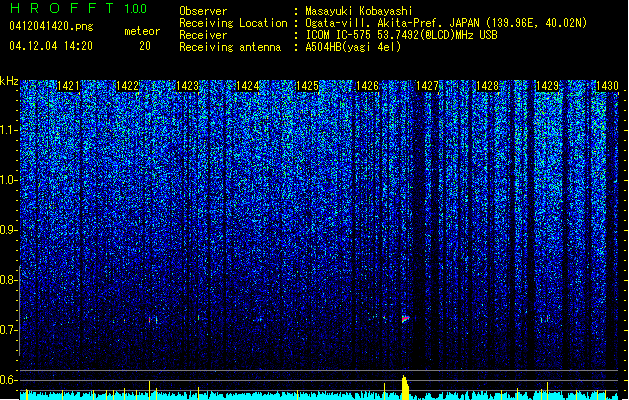This screenshot has width=629, height=400.
Task: Click the 1426 time marker
Action: point(367,86)
